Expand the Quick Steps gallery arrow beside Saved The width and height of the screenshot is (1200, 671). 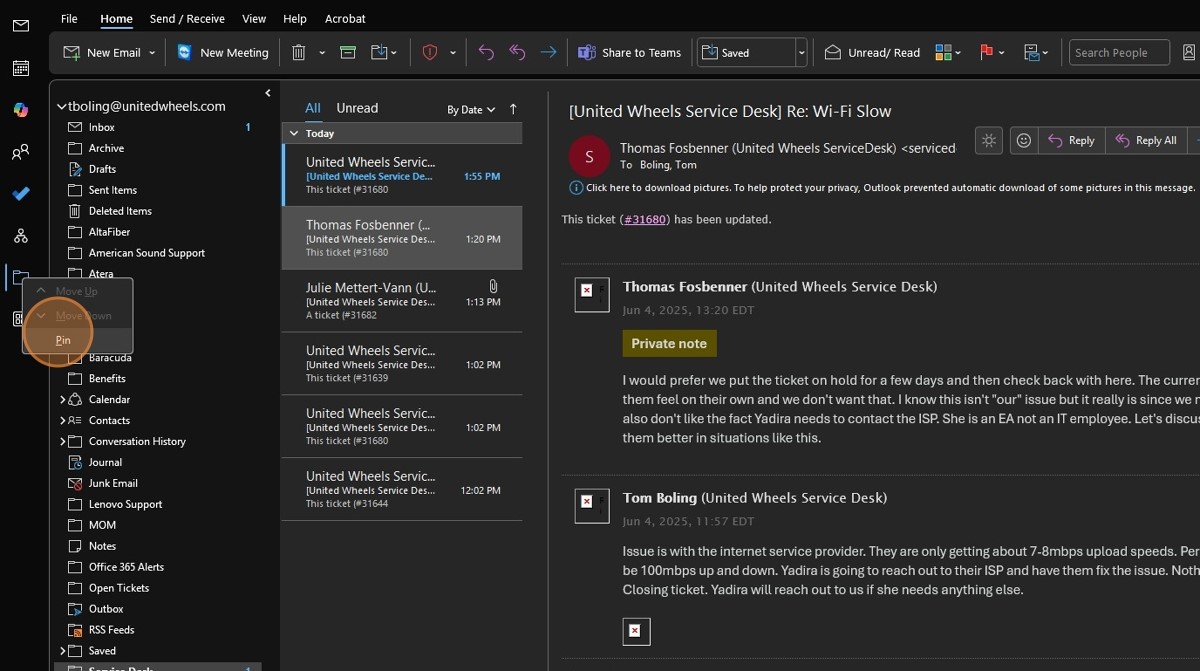pos(801,53)
